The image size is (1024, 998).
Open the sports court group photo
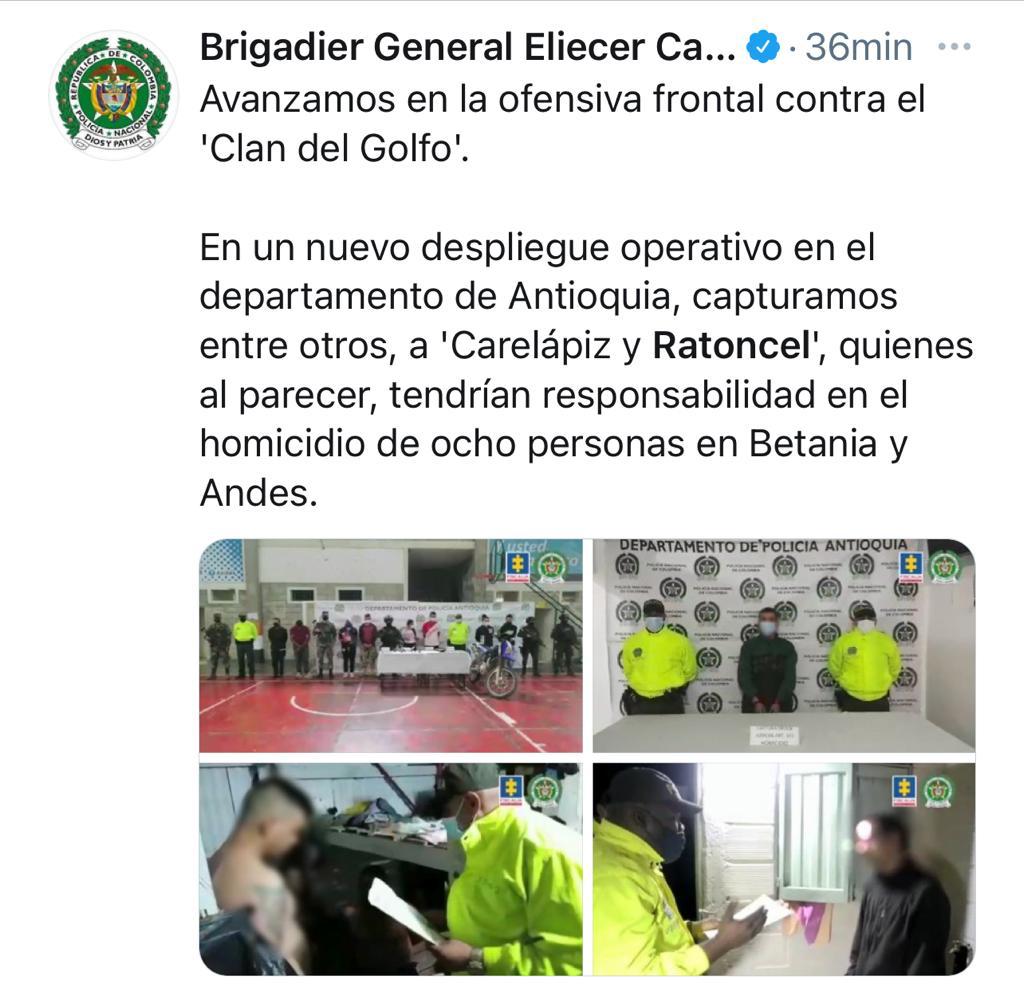coord(391,645)
